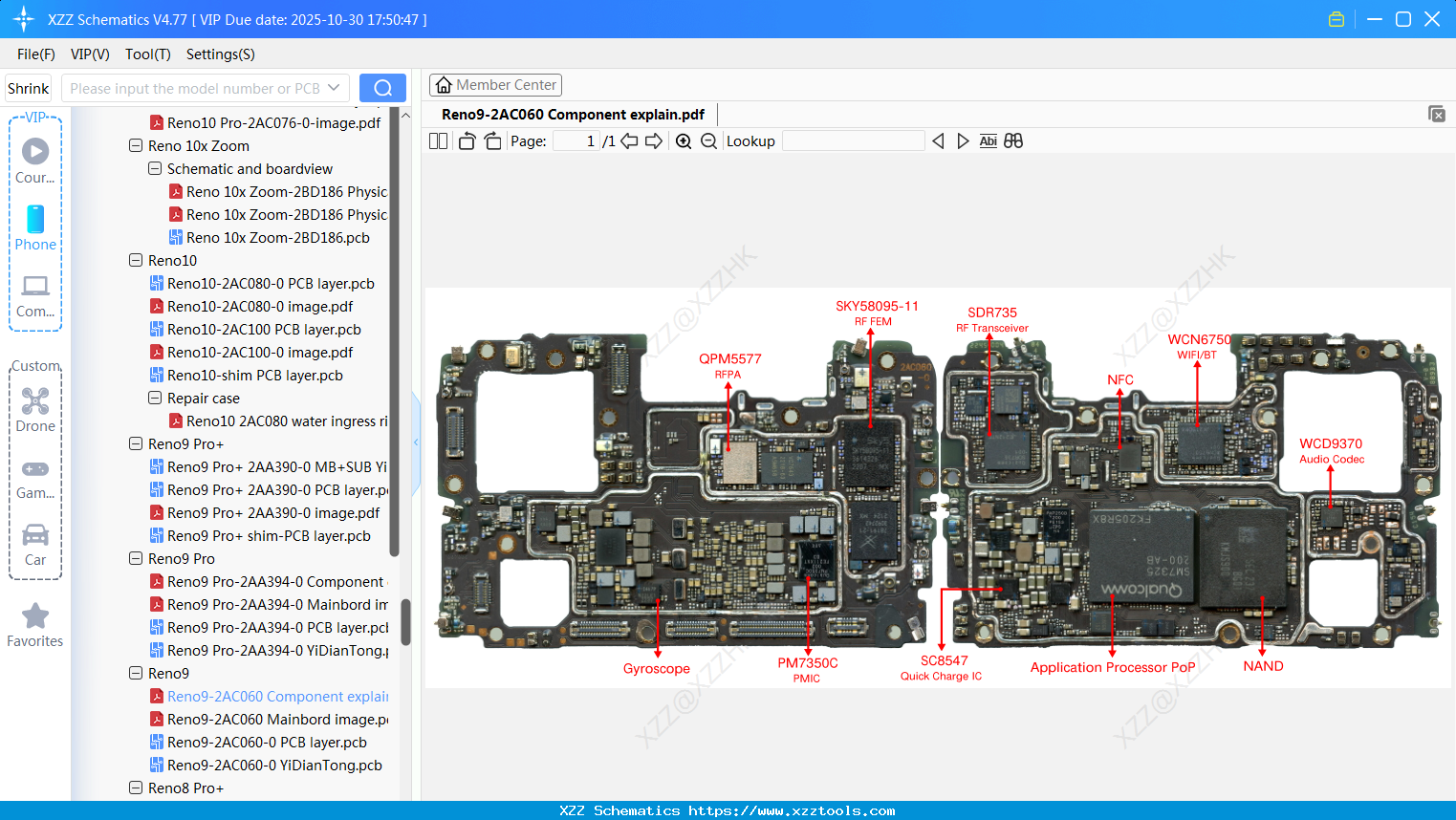Image resolution: width=1456 pixels, height=820 pixels.
Task: Open Reno10-2AC080-0 image.pdf
Action: [251, 307]
